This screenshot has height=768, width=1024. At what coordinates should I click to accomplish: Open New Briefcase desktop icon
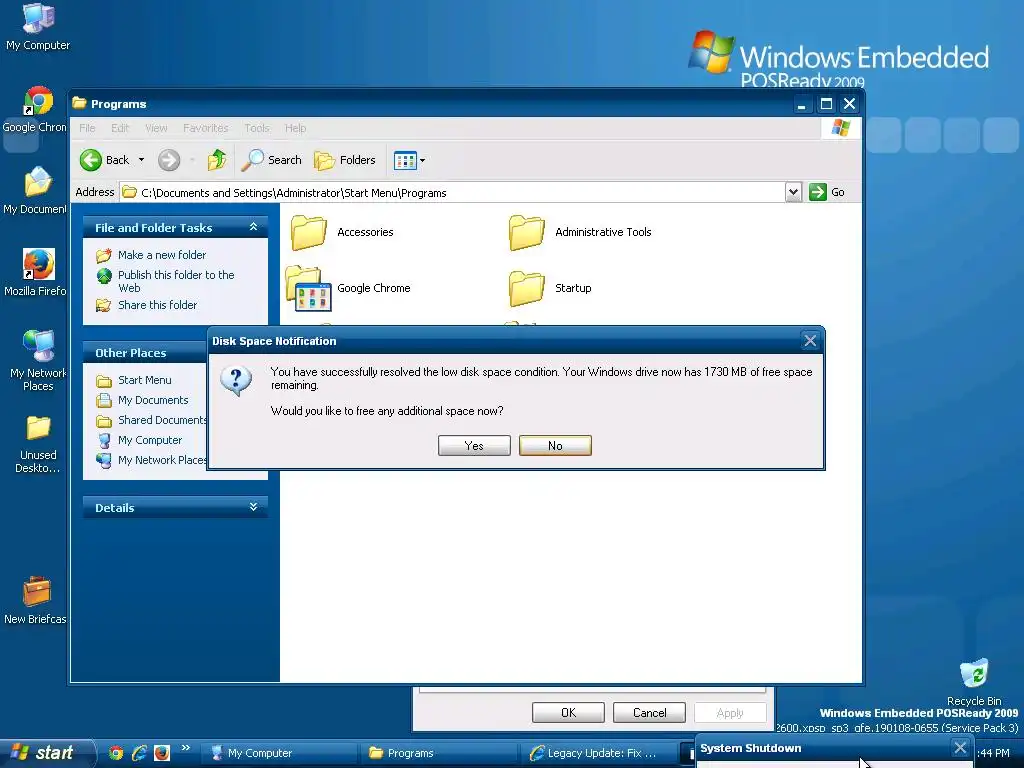pos(36,601)
